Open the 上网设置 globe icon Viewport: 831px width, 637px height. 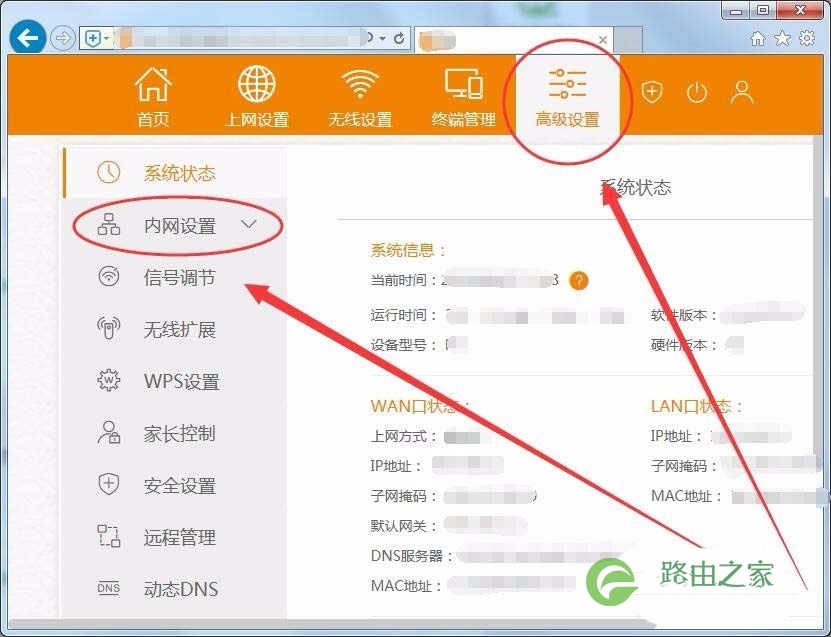click(257, 84)
